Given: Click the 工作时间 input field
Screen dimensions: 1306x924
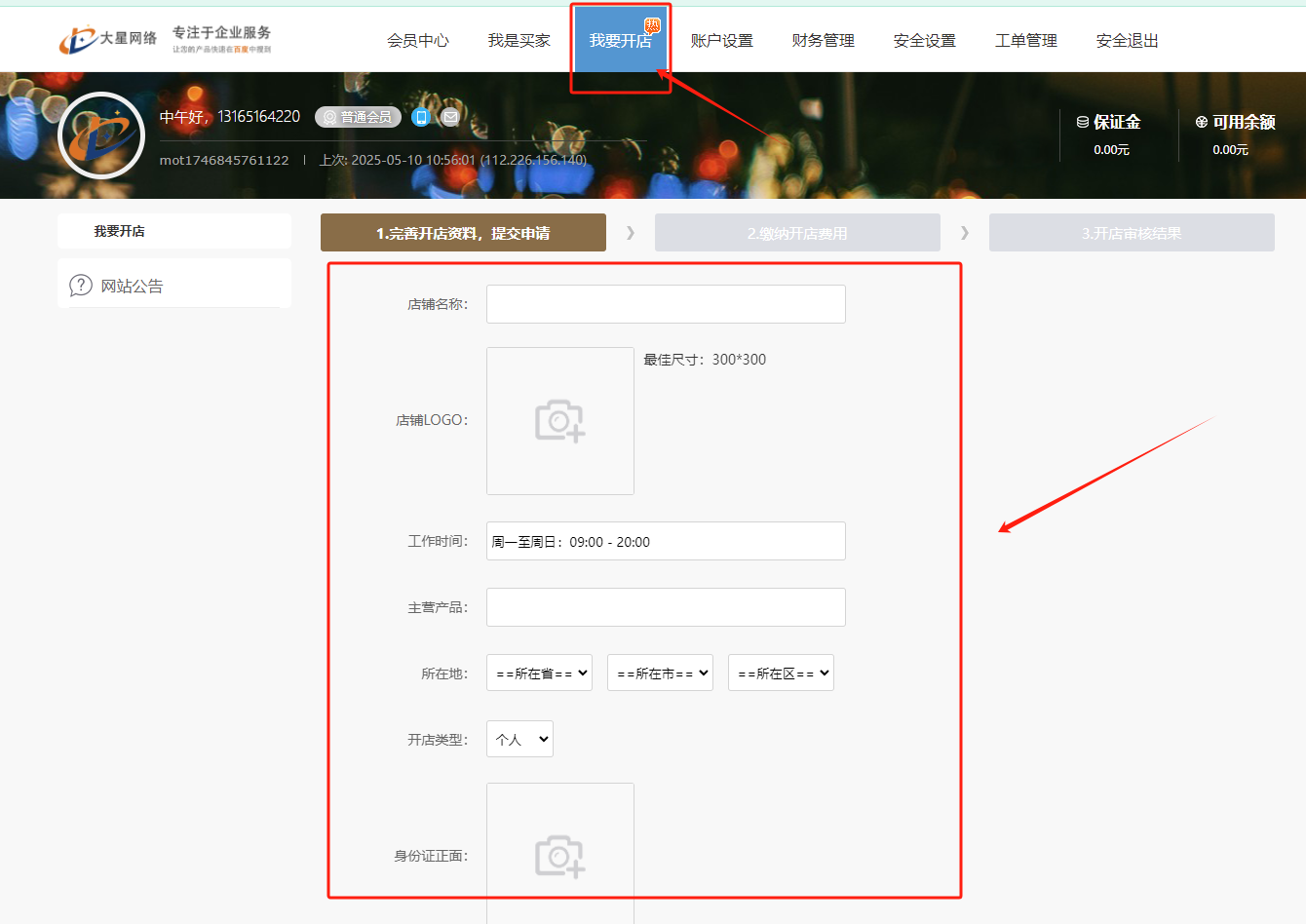Looking at the screenshot, I should [666, 541].
